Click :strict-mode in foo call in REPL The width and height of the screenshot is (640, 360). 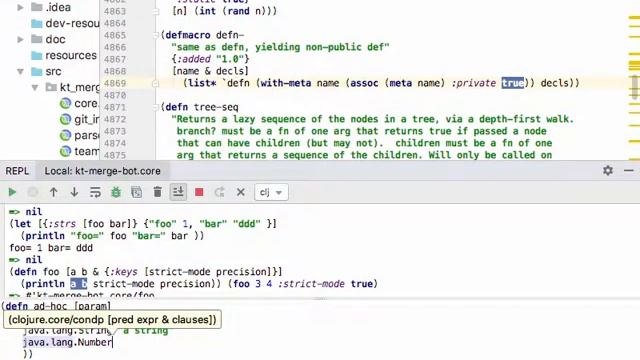(x=311, y=284)
